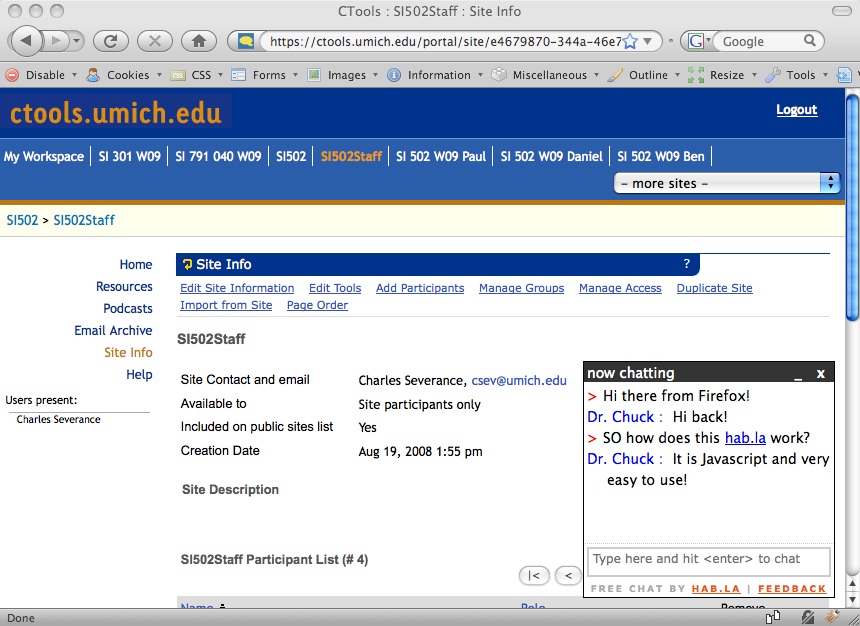Close the now chatting window

coord(821,374)
